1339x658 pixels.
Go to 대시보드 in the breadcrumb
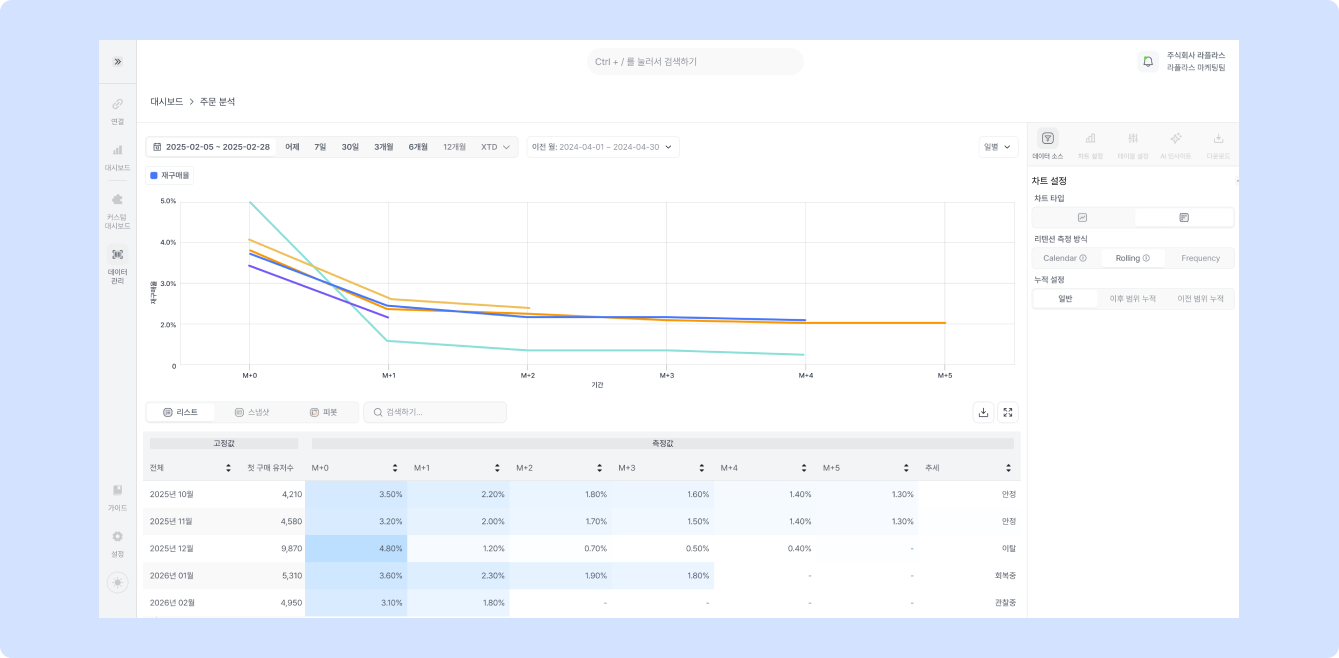[x=166, y=102]
